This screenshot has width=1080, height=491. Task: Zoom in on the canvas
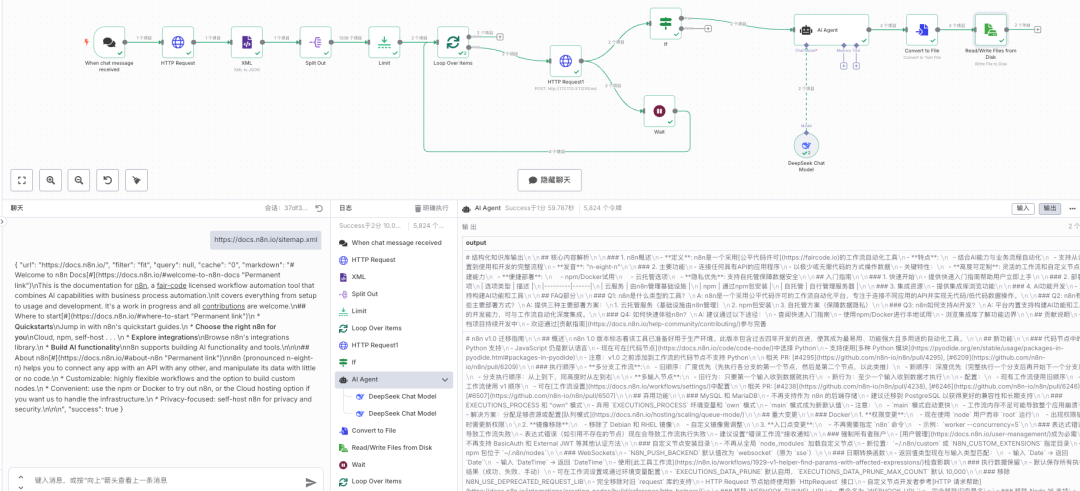click(x=50, y=180)
